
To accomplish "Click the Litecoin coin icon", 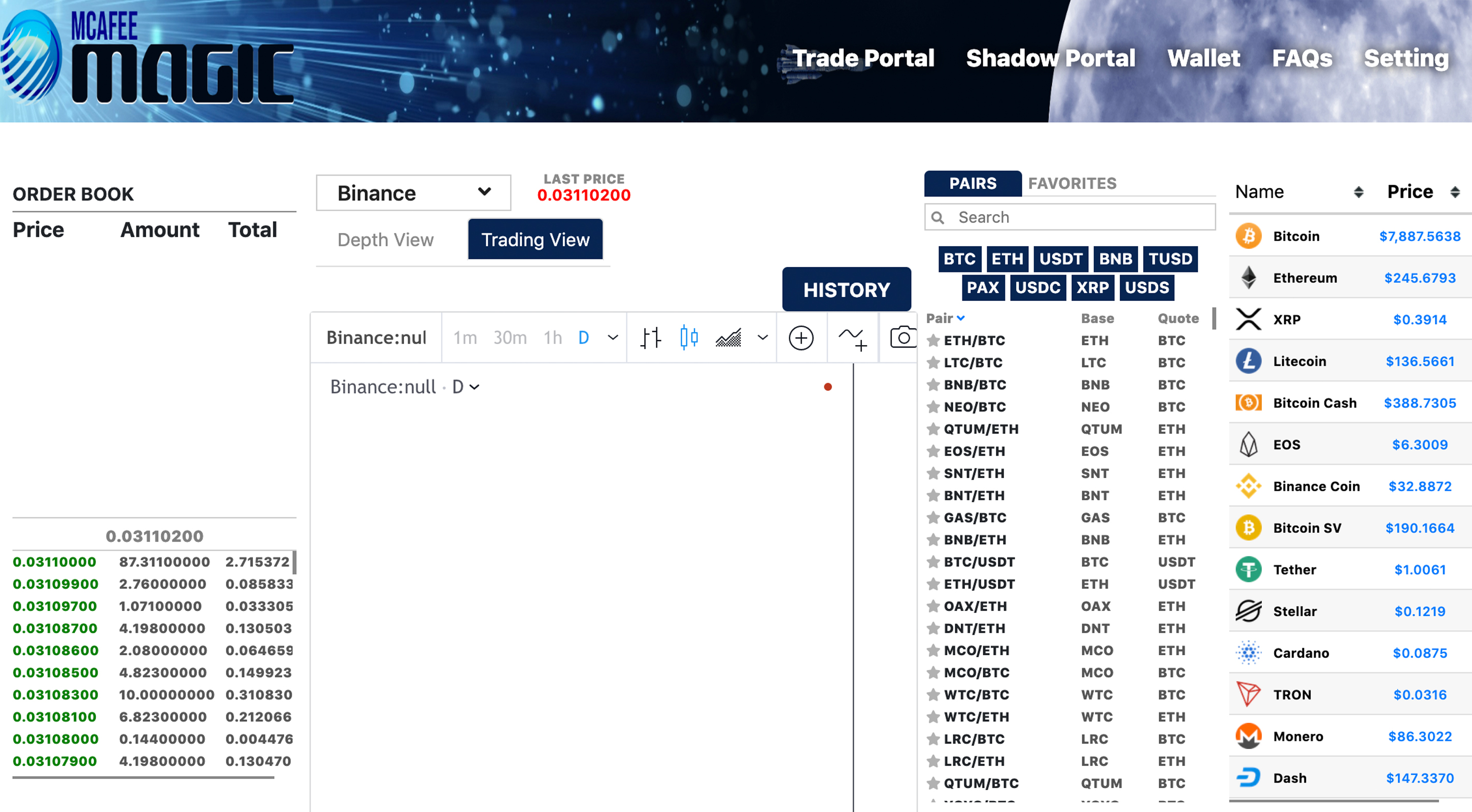I will [x=1249, y=360].
